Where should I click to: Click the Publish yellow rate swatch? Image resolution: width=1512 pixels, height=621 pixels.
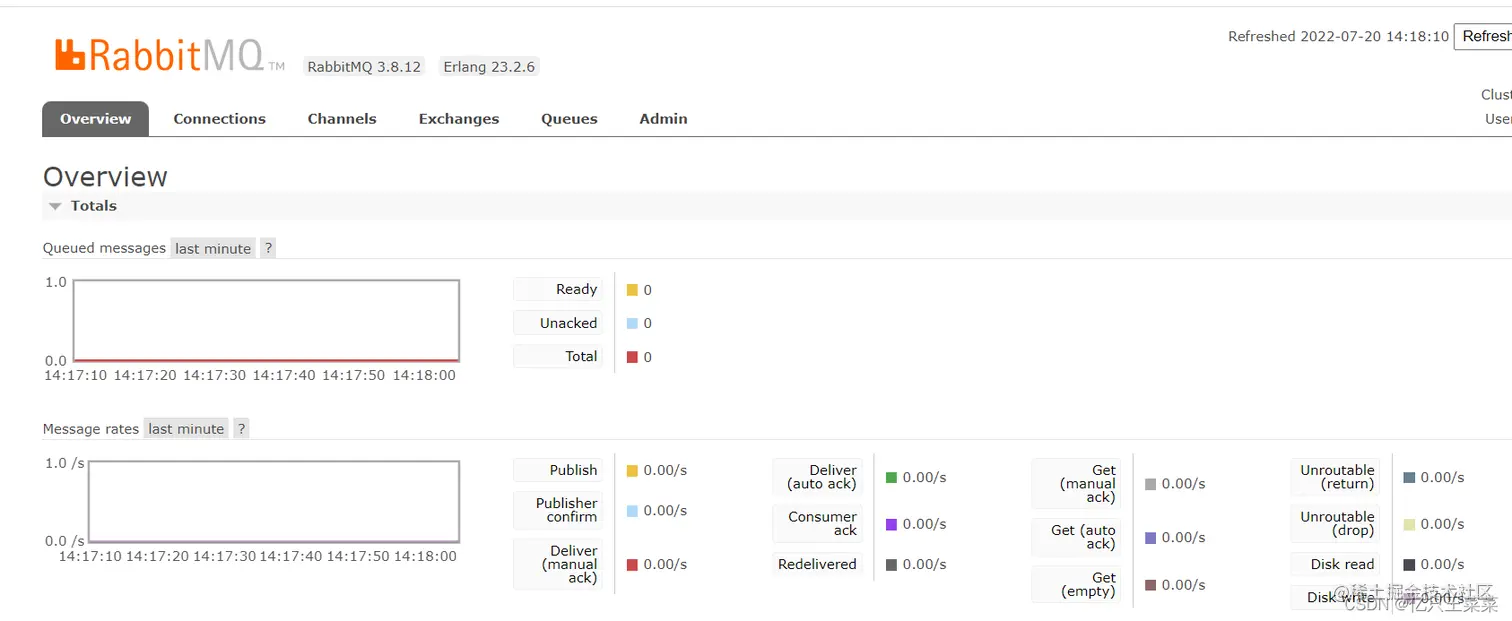[x=632, y=470]
